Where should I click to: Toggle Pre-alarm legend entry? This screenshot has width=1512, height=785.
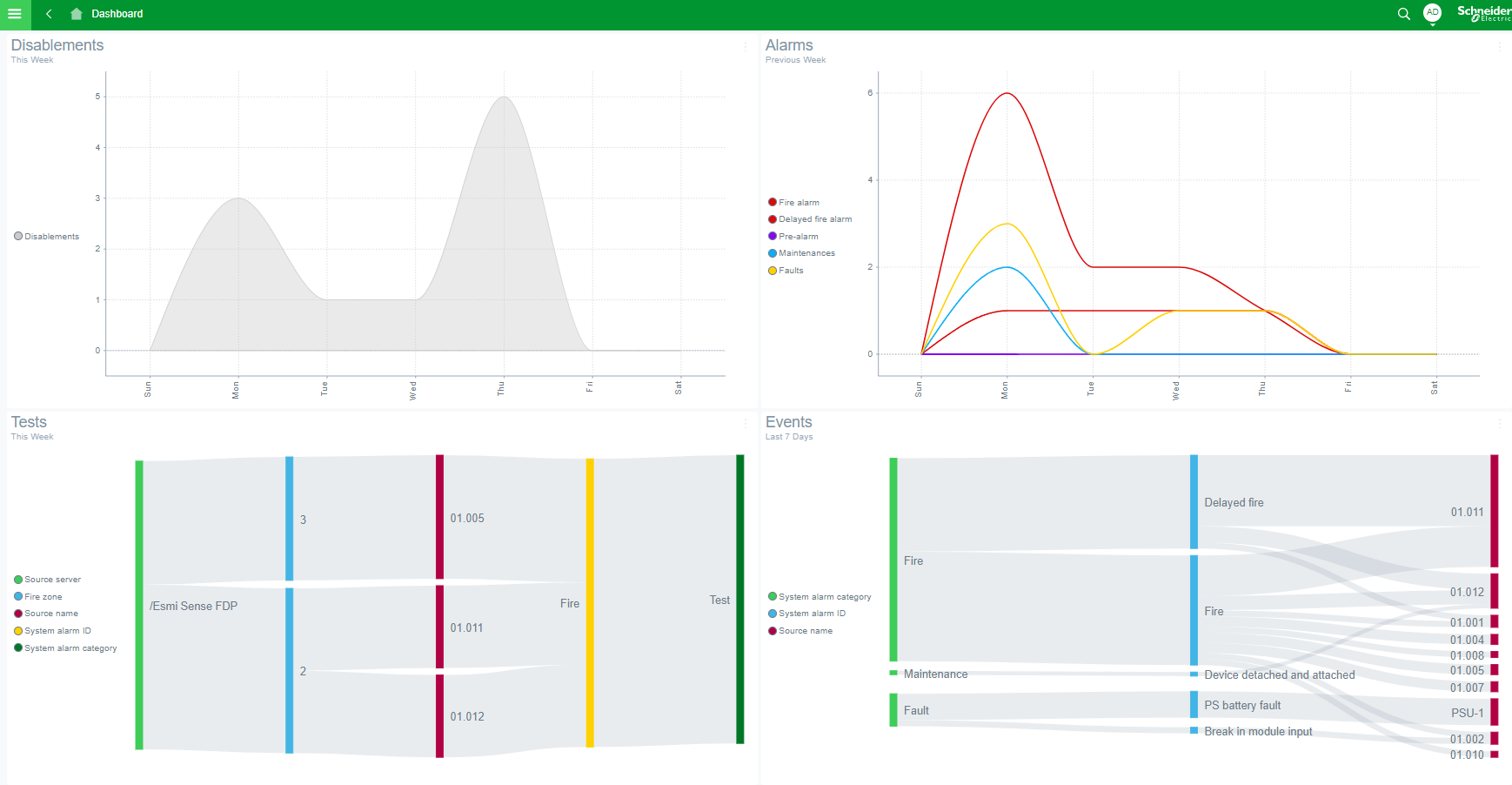[793, 237]
